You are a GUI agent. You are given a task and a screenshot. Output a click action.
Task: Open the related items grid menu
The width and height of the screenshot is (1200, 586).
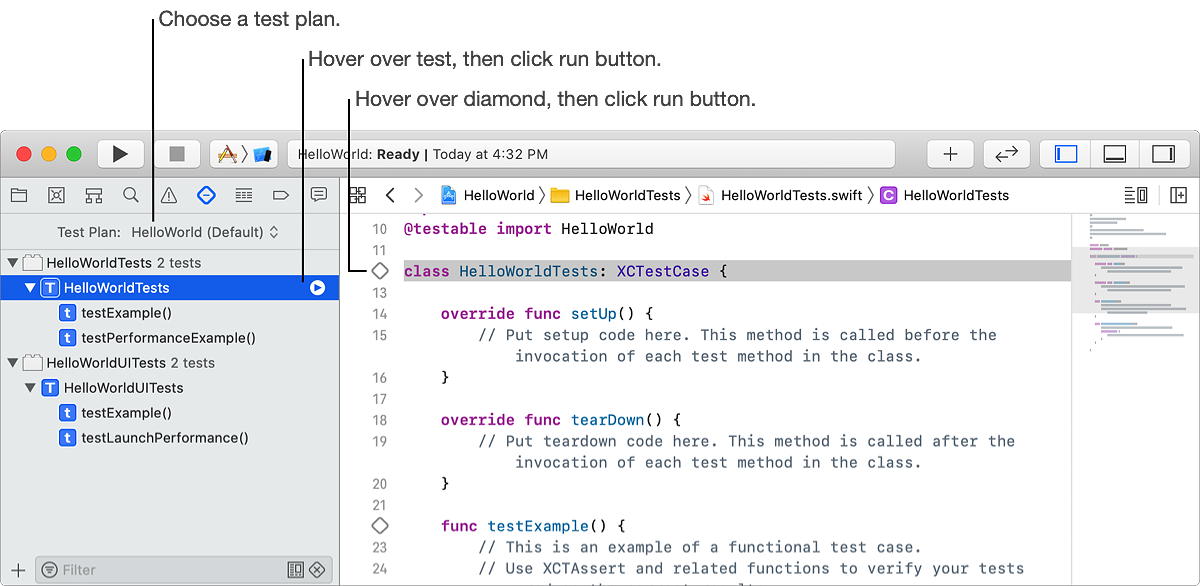(358, 195)
